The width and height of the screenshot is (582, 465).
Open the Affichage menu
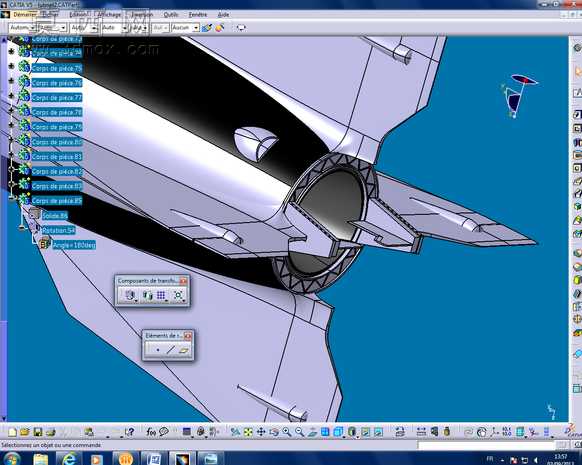coord(109,14)
